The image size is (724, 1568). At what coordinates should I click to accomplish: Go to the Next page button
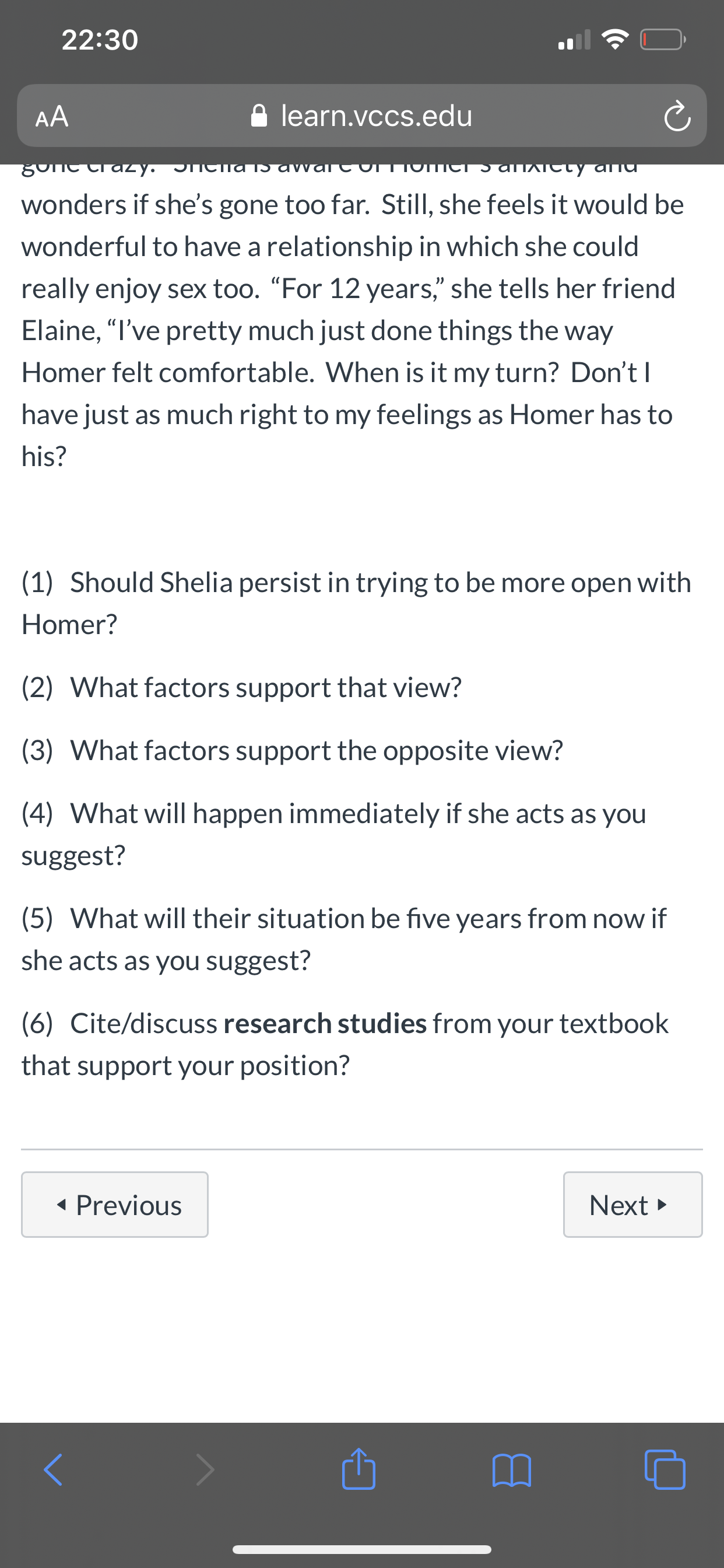tap(632, 1205)
